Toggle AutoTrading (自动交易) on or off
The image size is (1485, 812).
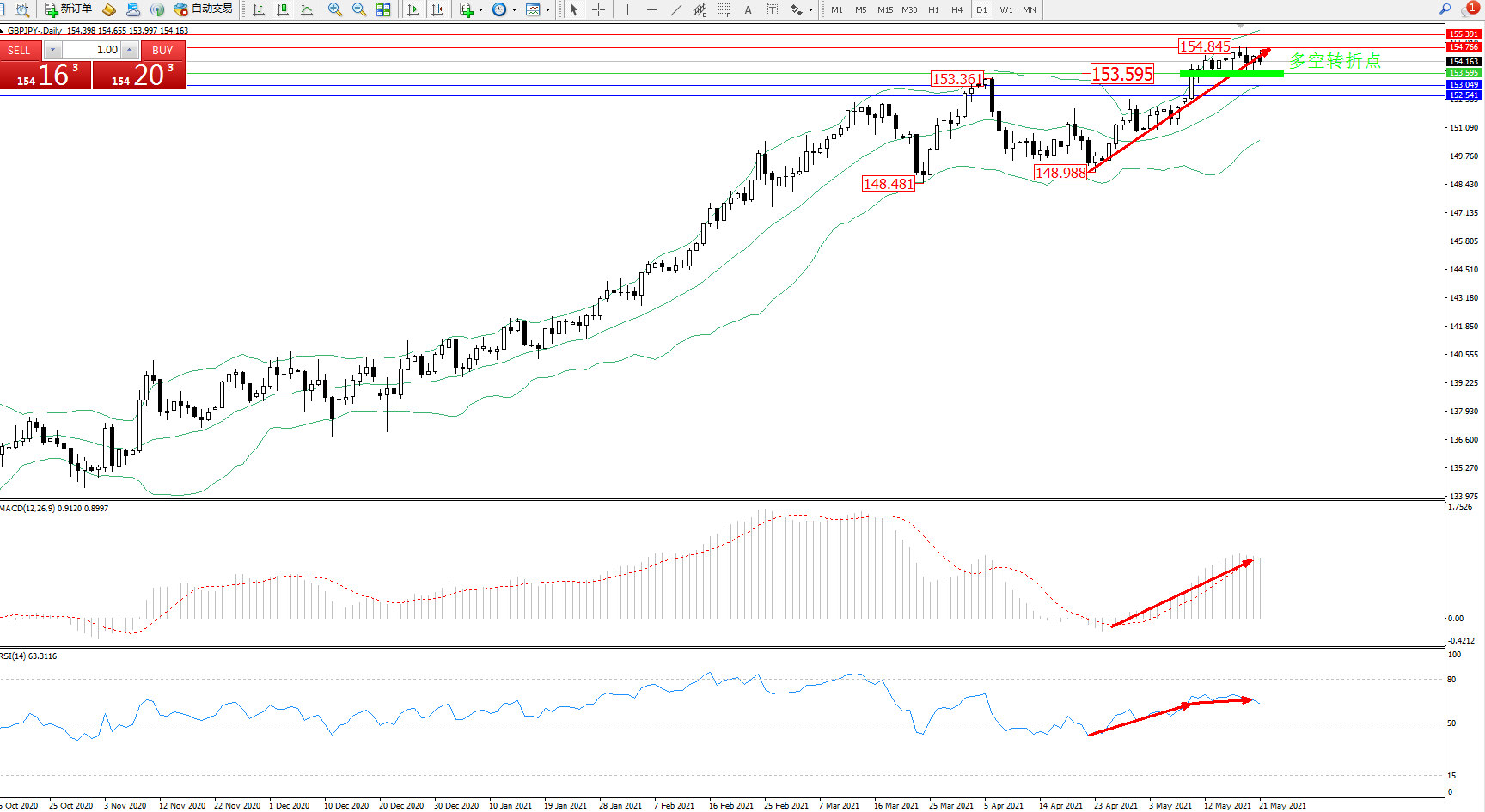click(x=204, y=9)
